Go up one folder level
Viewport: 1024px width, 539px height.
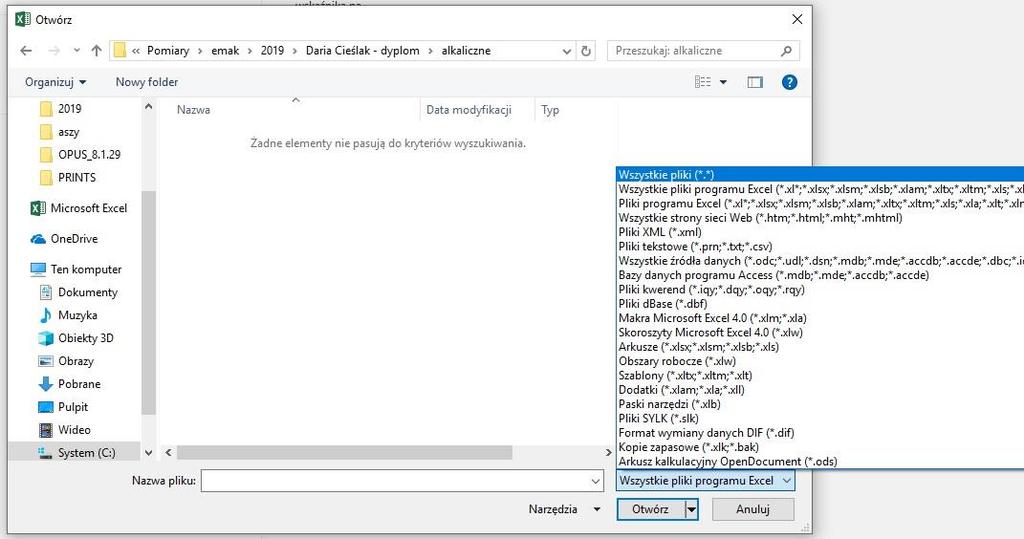[97, 50]
